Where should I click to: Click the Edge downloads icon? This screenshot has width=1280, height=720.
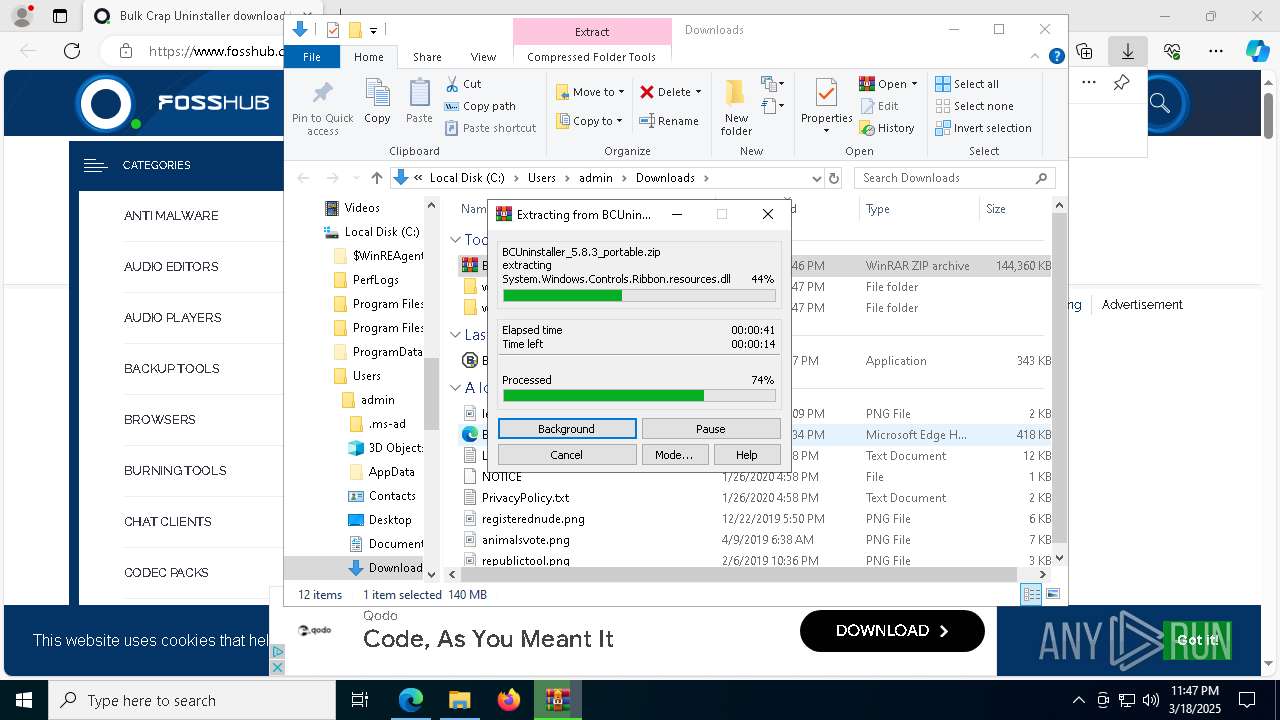[x=1128, y=51]
